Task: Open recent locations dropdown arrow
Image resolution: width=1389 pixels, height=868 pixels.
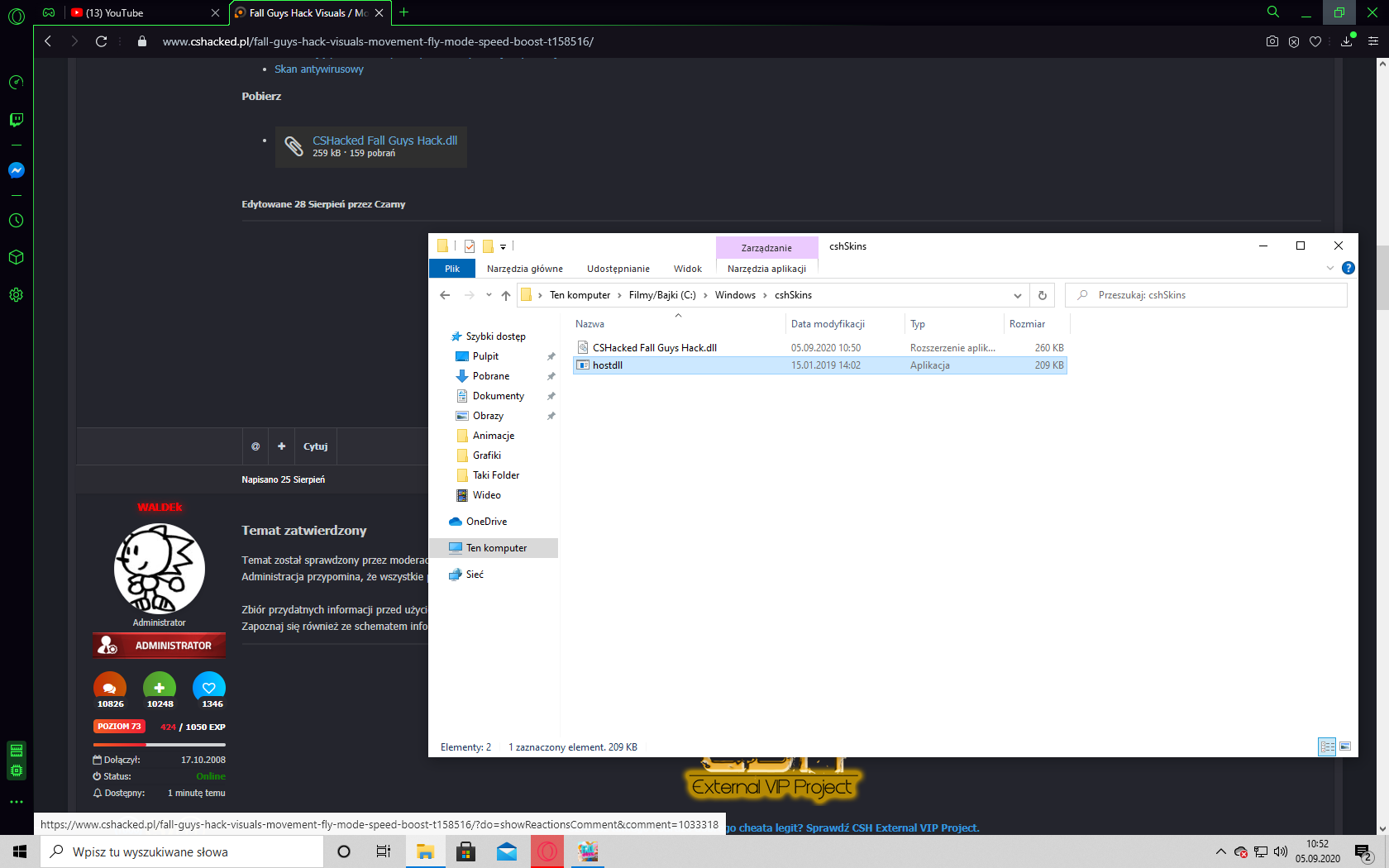Action: [489, 295]
